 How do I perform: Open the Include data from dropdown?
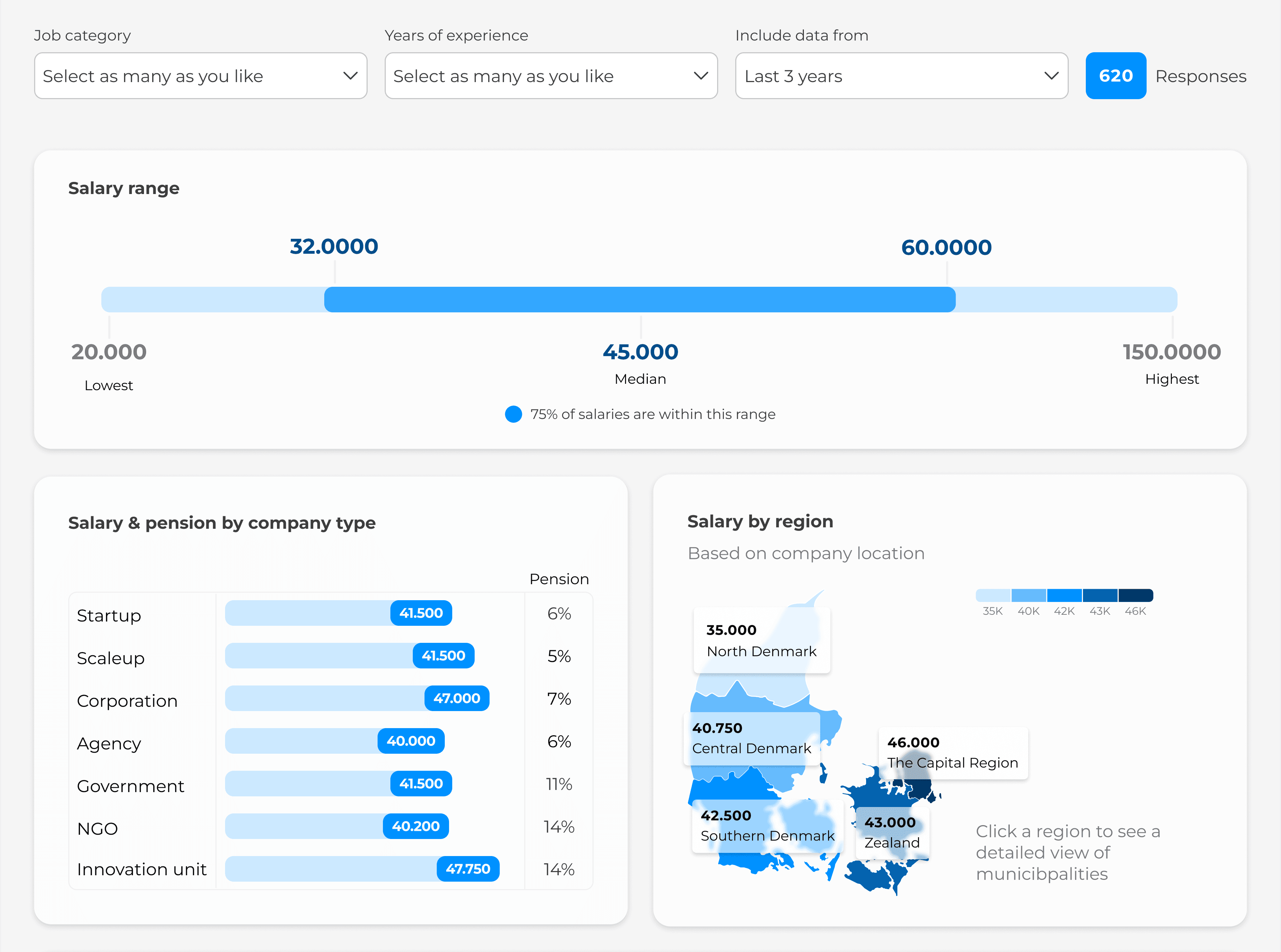tap(901, 76)
